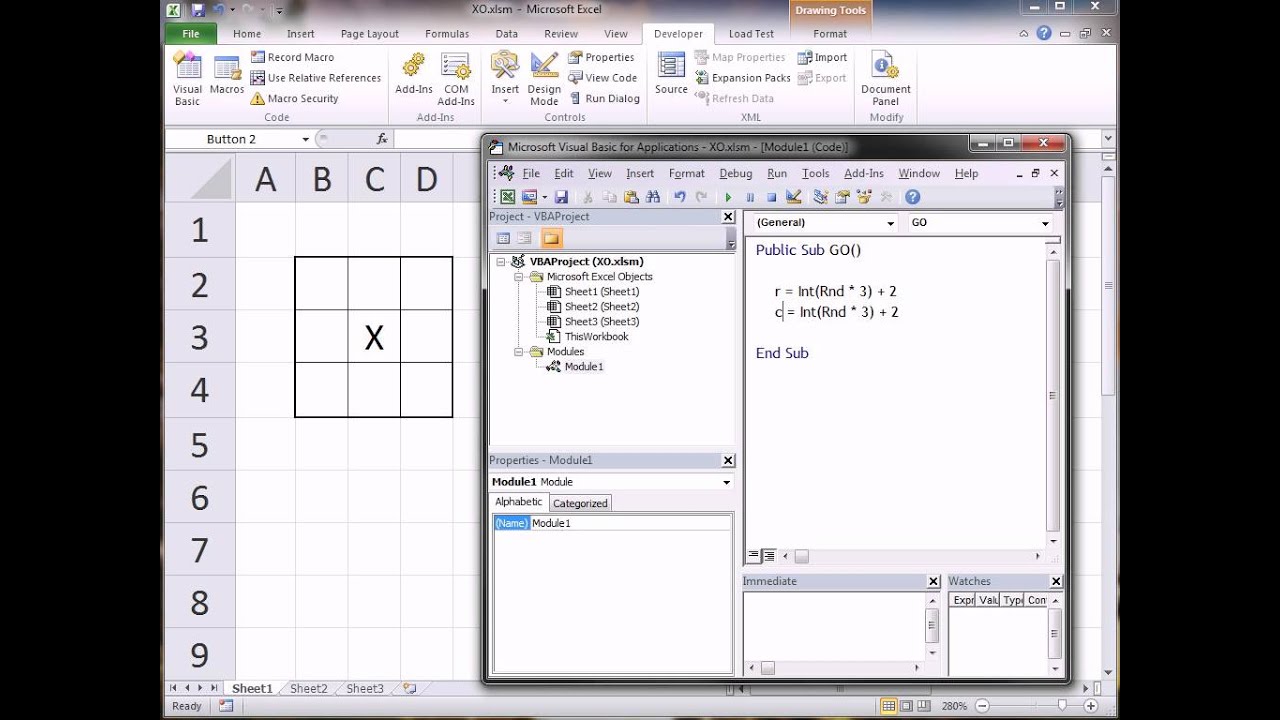
Task: Click the fx insert function icon
Action: click(382, 139)
